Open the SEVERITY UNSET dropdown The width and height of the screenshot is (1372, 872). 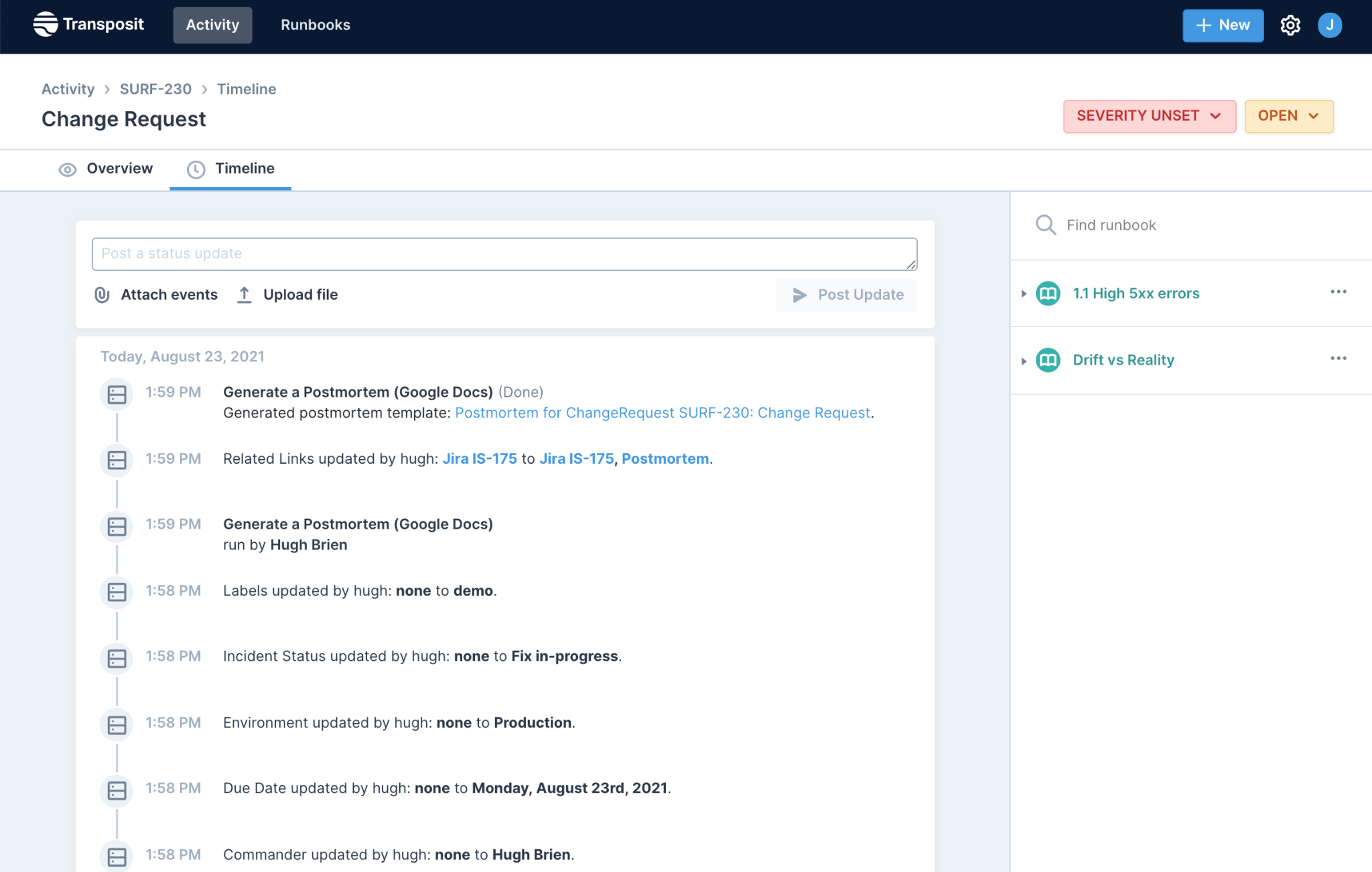tap(1149, 116)
